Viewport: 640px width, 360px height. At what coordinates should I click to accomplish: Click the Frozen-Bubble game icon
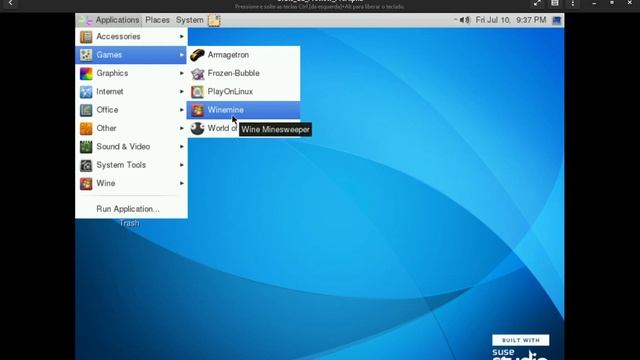[198, 73]
